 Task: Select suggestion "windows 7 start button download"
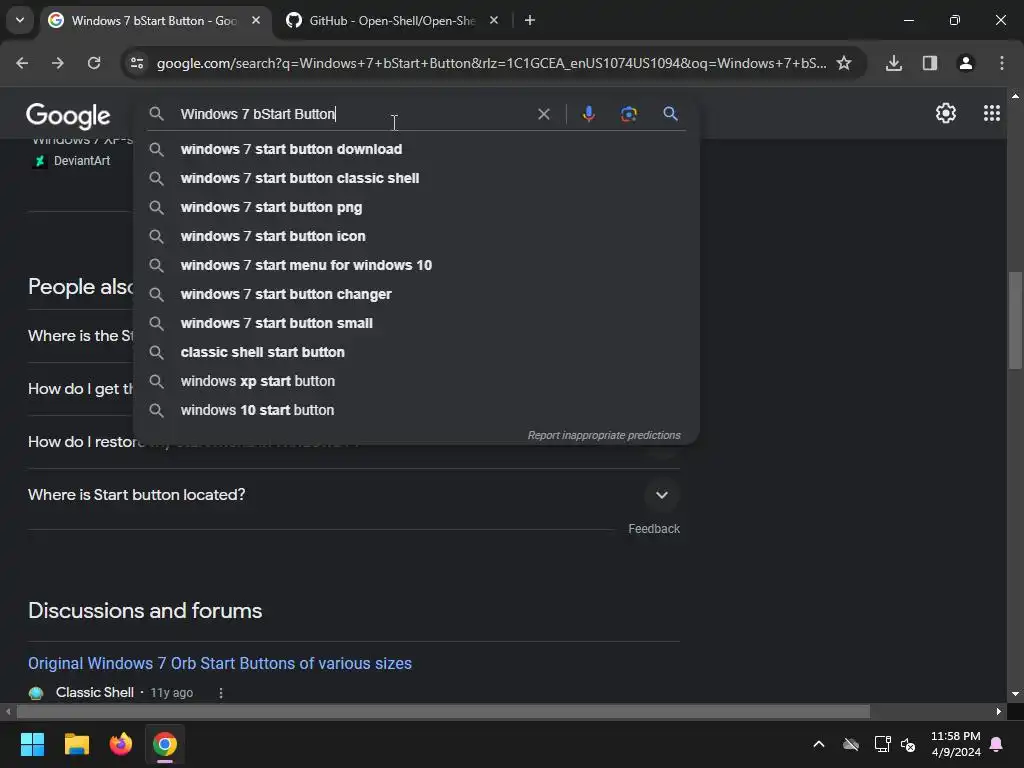coord(416,149)
